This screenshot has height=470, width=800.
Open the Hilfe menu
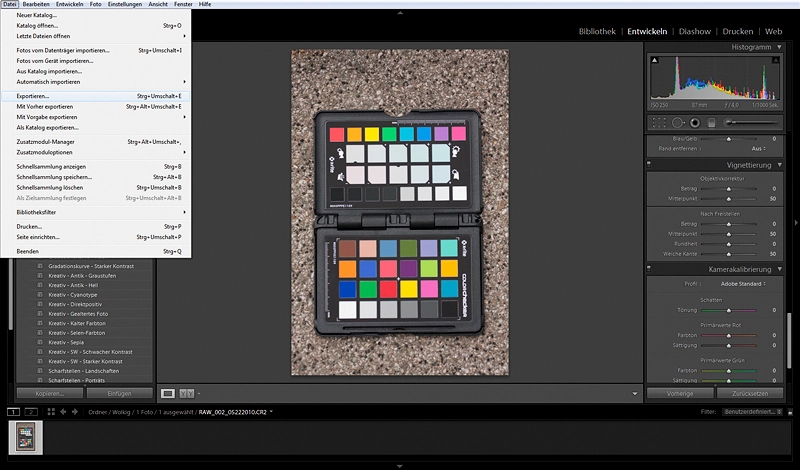[x=205, y=4]
